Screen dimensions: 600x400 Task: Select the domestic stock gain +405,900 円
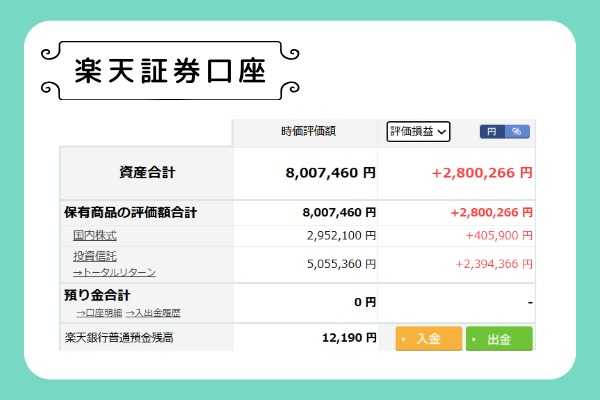click(499, 235)
